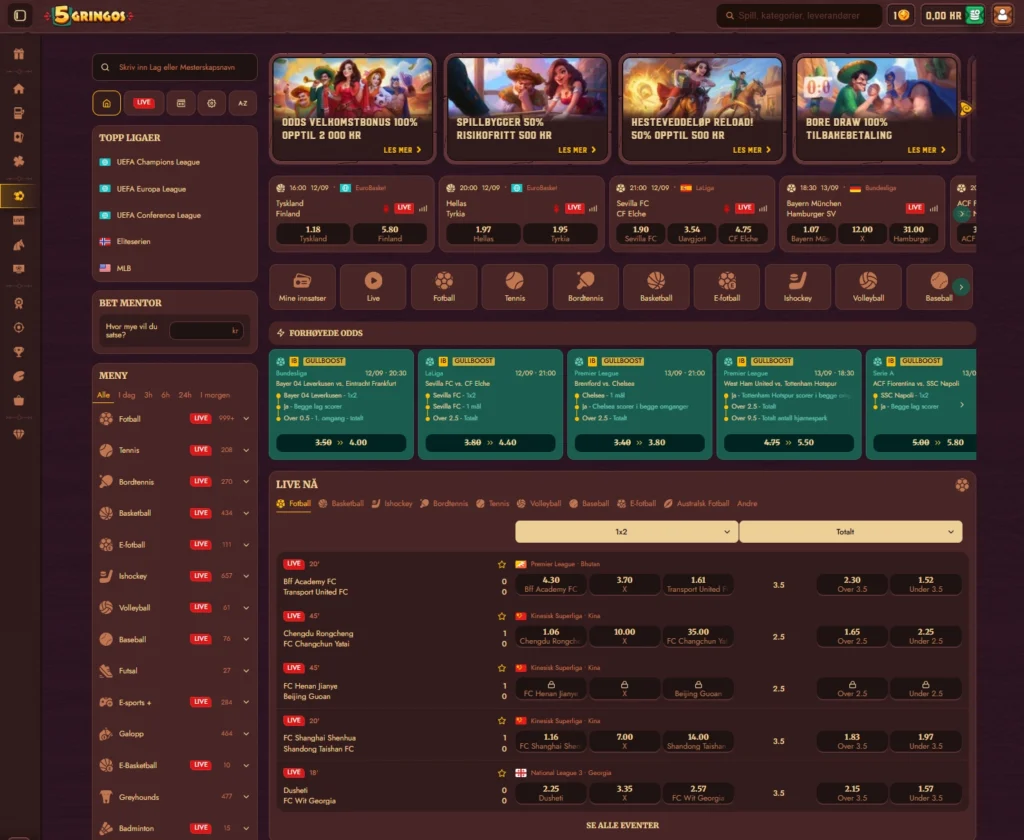The width and height of the screenshot is (1024, 840).
Task: Switch Live Nå to Australsk Fotball tab
Action: [x=696, y=504]
